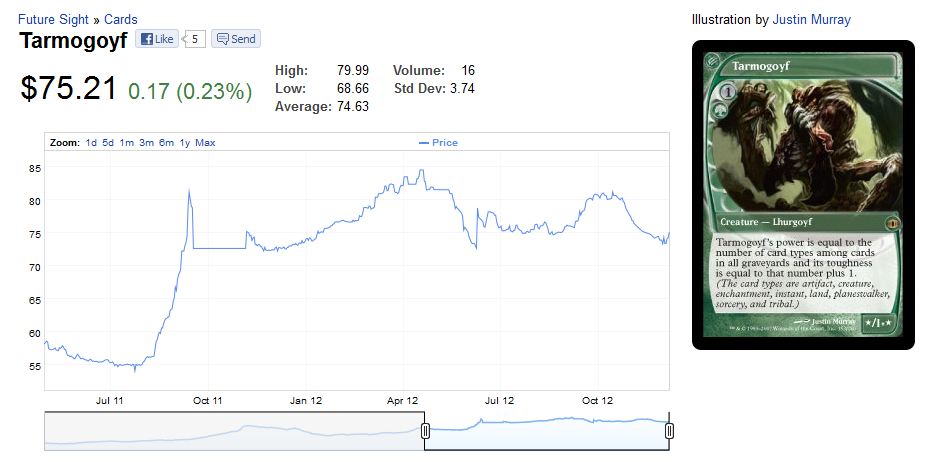Show the Max zoom range
The image size is (928, 462).
coord(205,143)
